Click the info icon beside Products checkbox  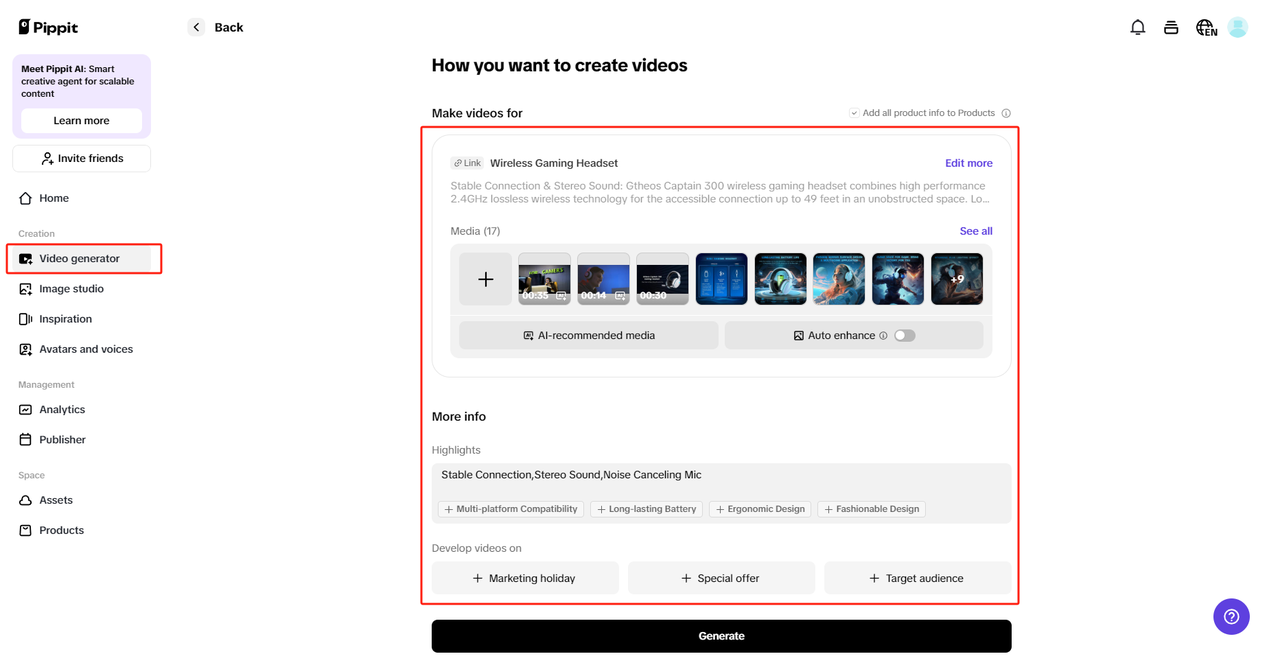pos(1006,114)
